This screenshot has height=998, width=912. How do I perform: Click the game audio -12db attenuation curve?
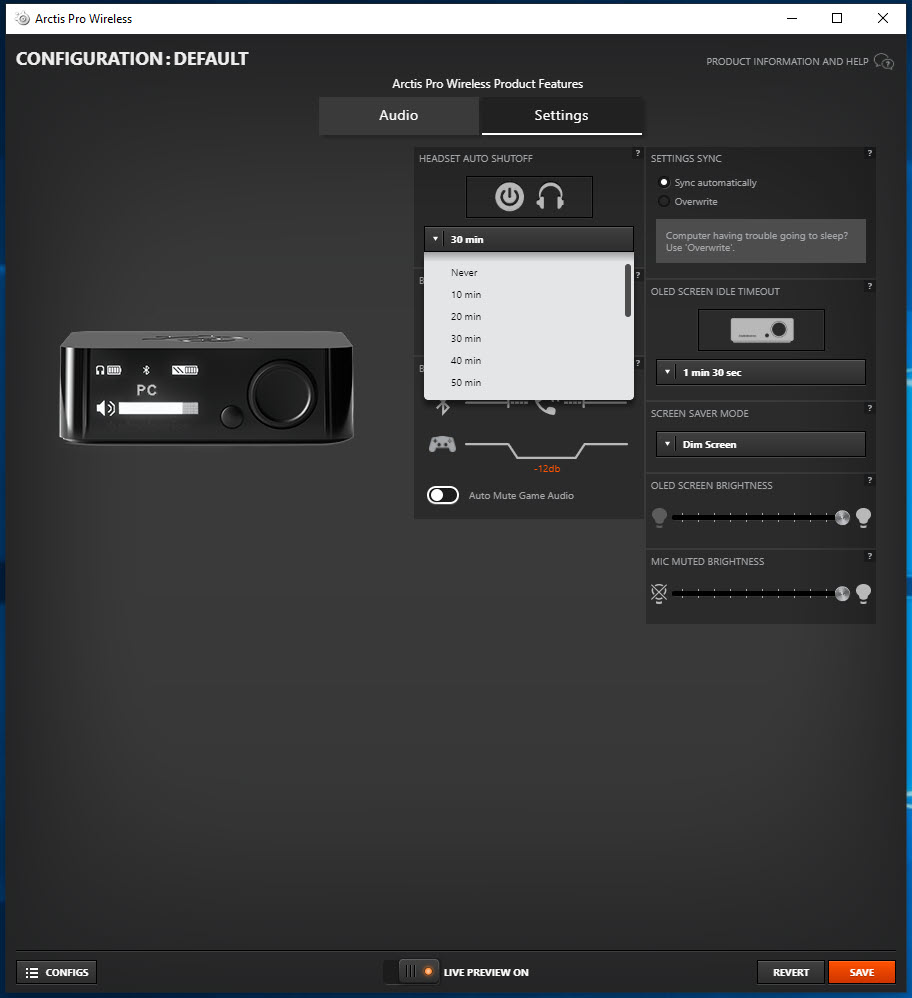point(546,449)
